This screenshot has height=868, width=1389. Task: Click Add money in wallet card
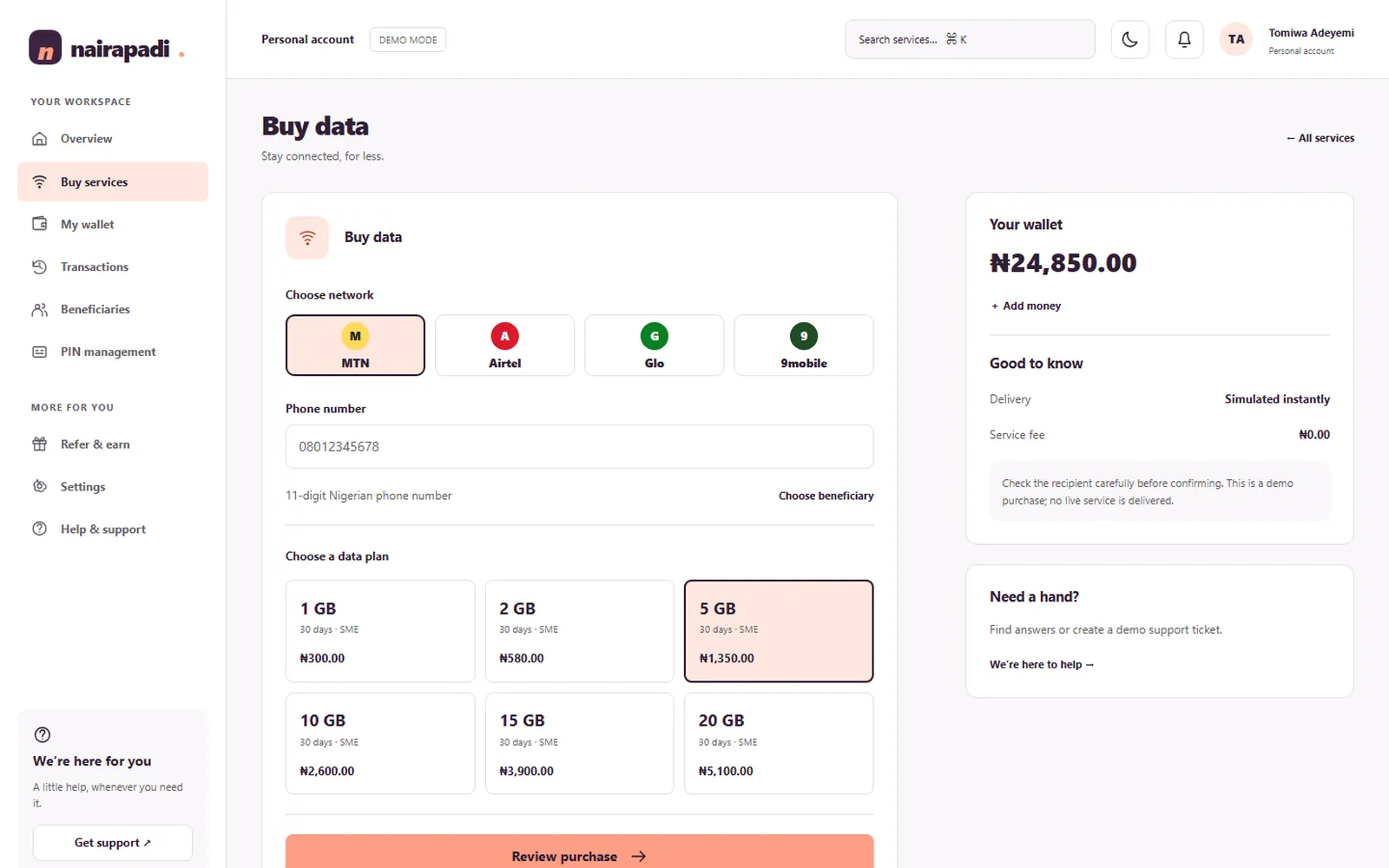pyautogui.click(x=1026, y=306)
